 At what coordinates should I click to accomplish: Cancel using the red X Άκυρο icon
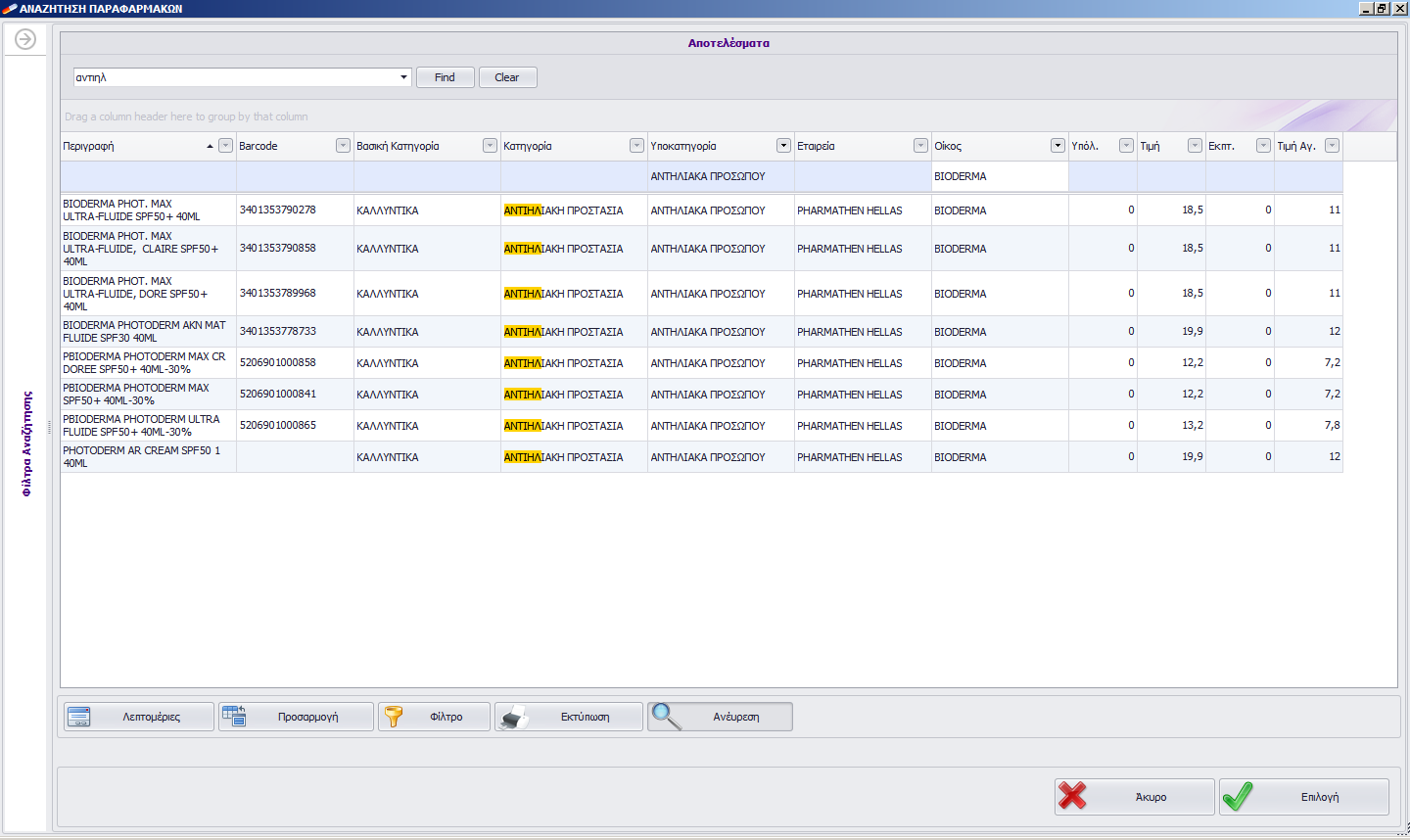click(x=1073, y=796)
